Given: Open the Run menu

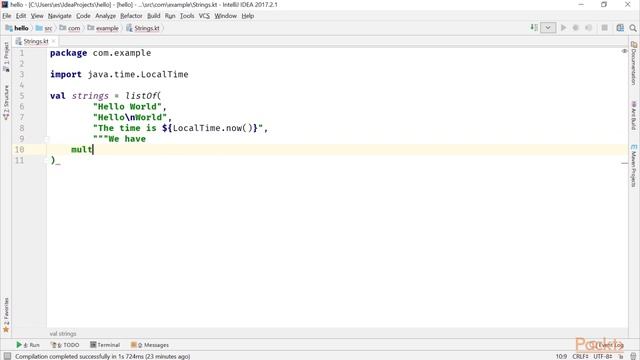Looking at the screenshot, I should [170, 16].
